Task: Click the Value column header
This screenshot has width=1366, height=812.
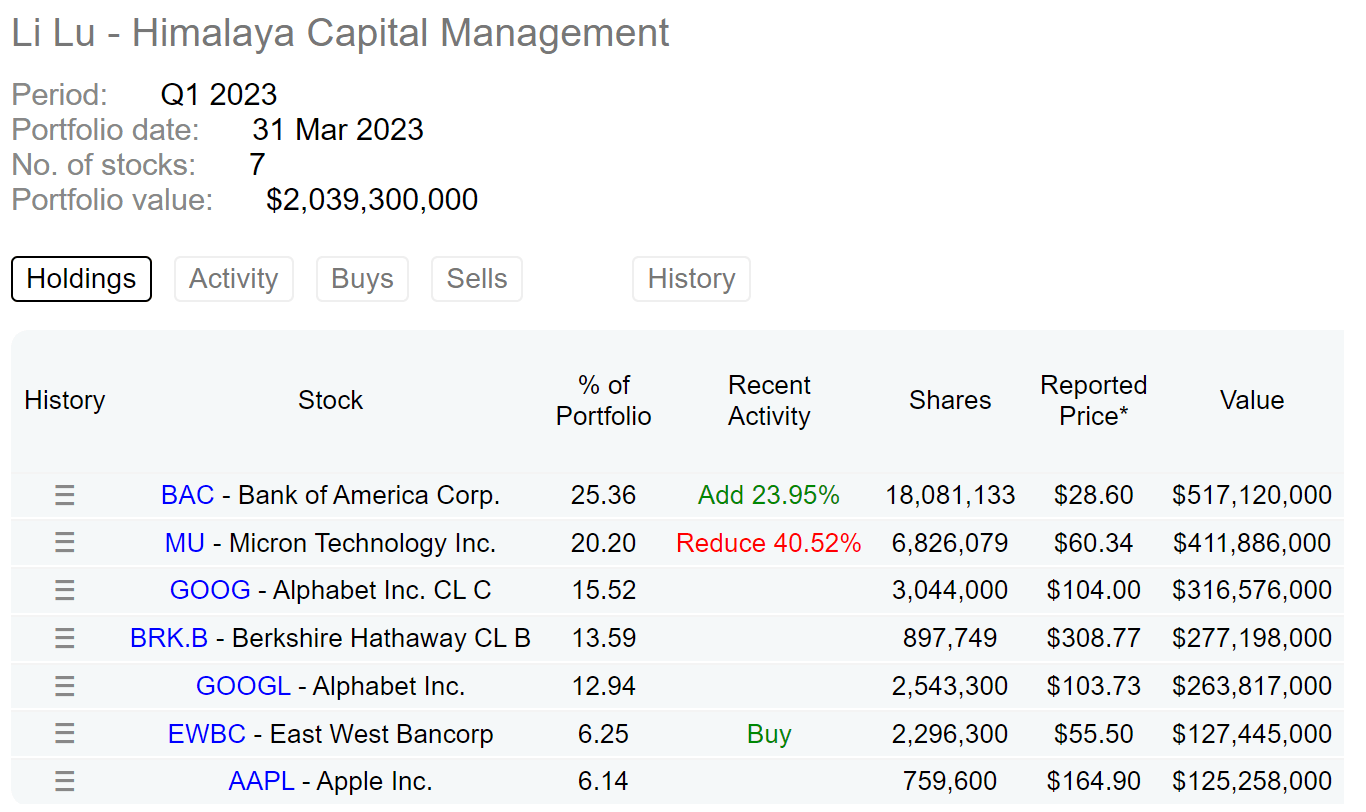Action: click(x=1252, y=401)
